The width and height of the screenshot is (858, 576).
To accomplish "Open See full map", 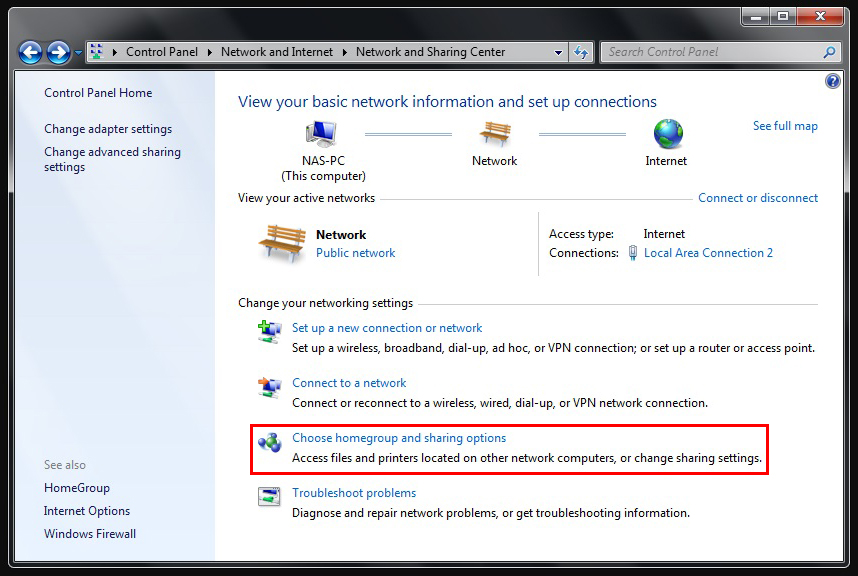I will (785, 126).
